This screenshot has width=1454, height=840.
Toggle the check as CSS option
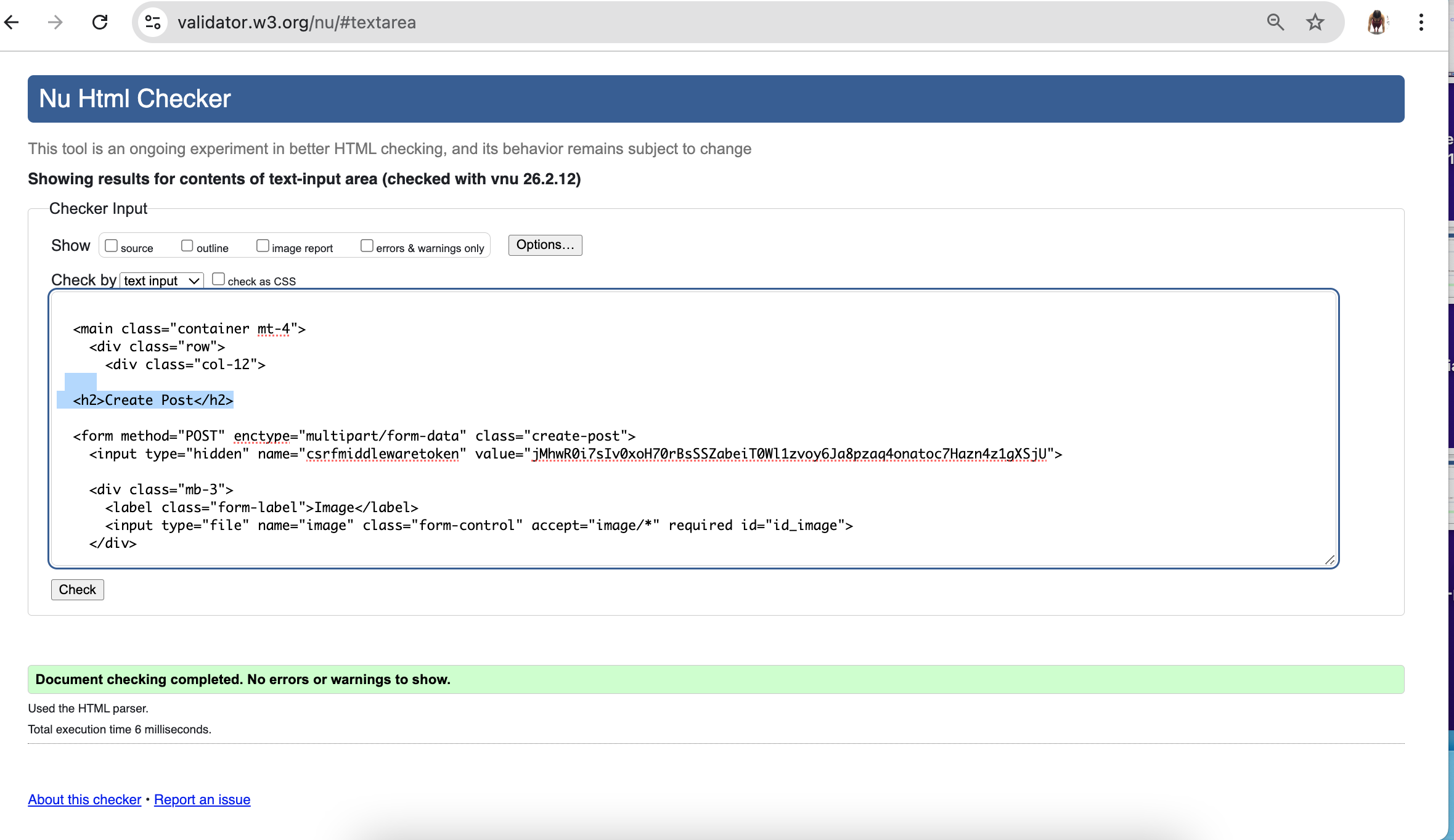pyautogui.click(x=219, y=279)
